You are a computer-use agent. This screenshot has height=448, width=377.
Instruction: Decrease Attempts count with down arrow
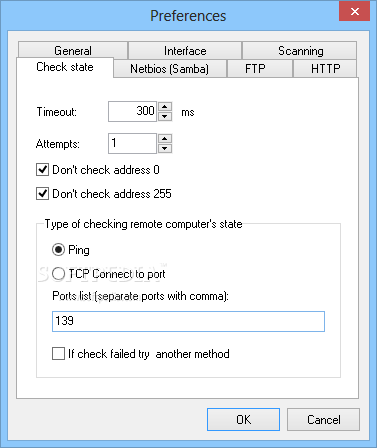[165, 148]
